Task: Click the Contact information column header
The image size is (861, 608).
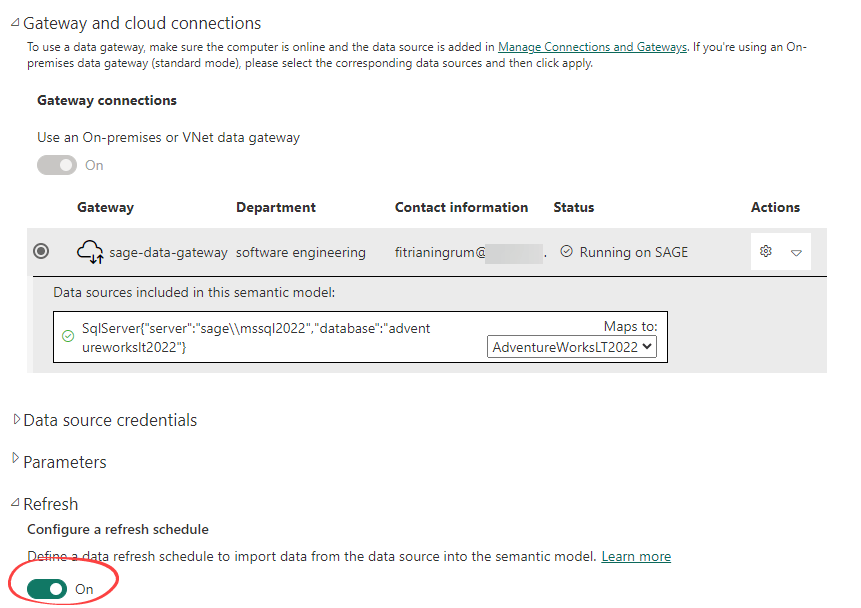Action: [461, 208]
